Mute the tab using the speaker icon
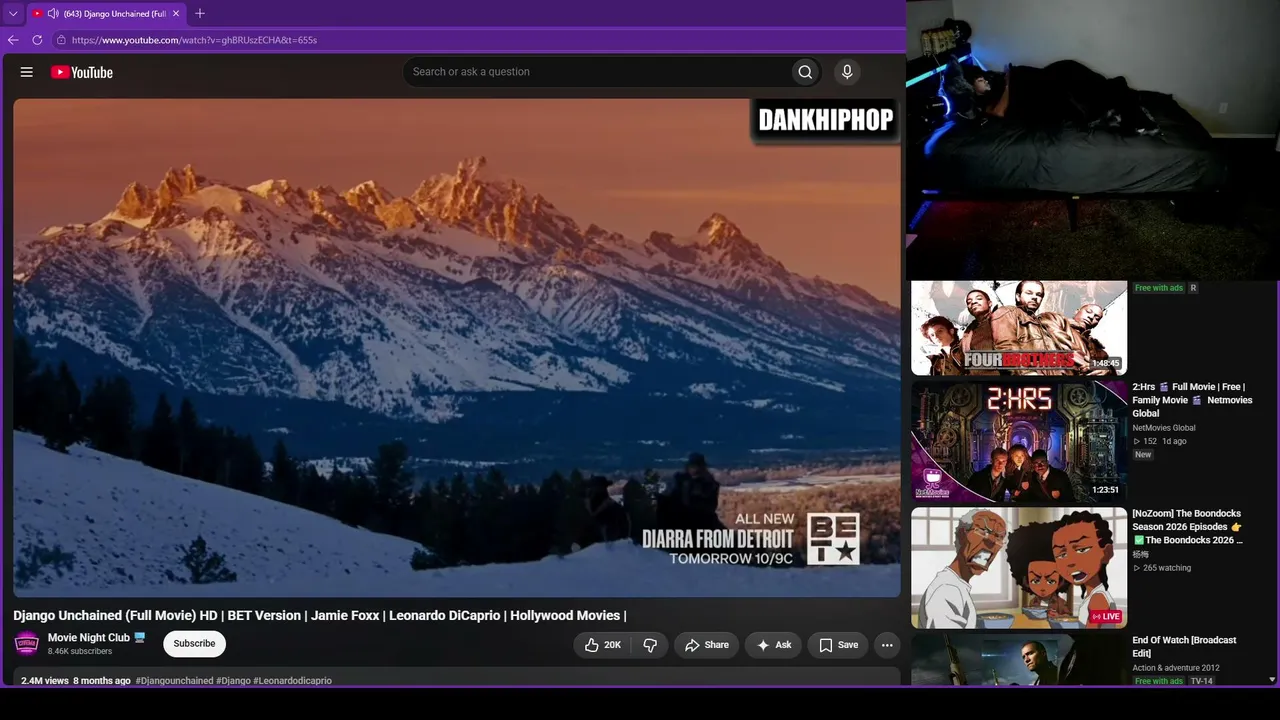Screen dimensions: 1280x720 (53, 14)
